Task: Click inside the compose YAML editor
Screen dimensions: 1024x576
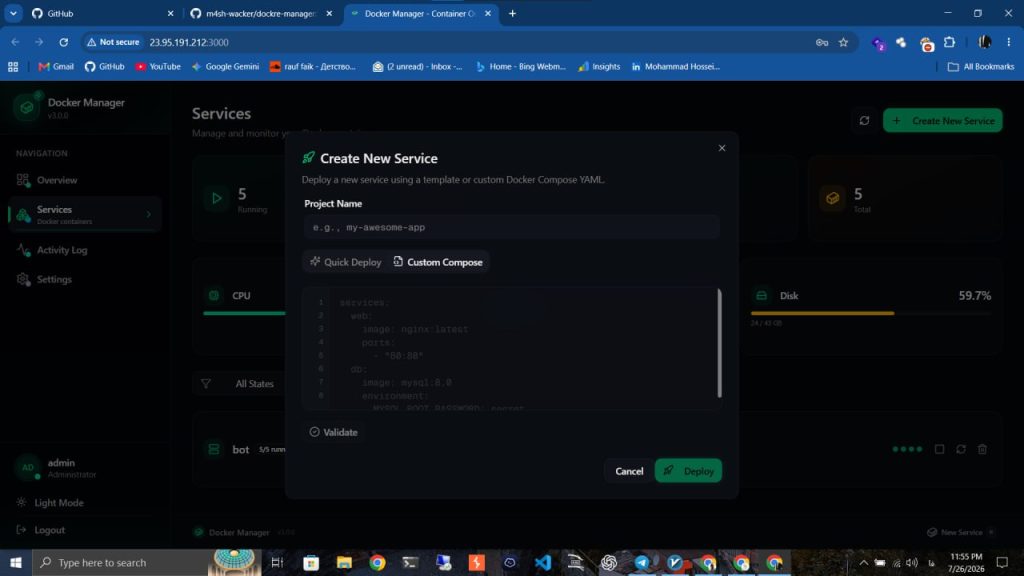Action: pyautogui.click(x=509, y=349)
